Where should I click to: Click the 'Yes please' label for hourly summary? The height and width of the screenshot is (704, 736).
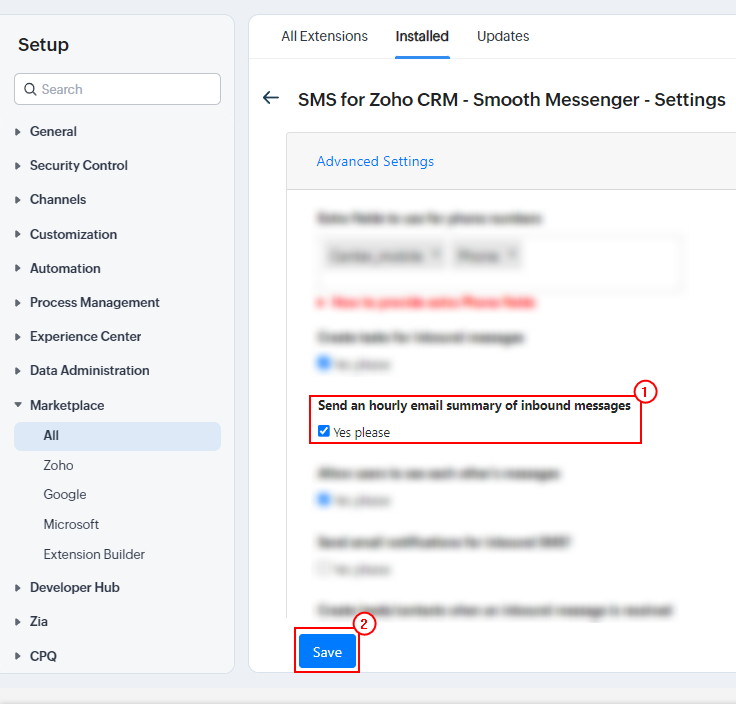coord(361,432)
